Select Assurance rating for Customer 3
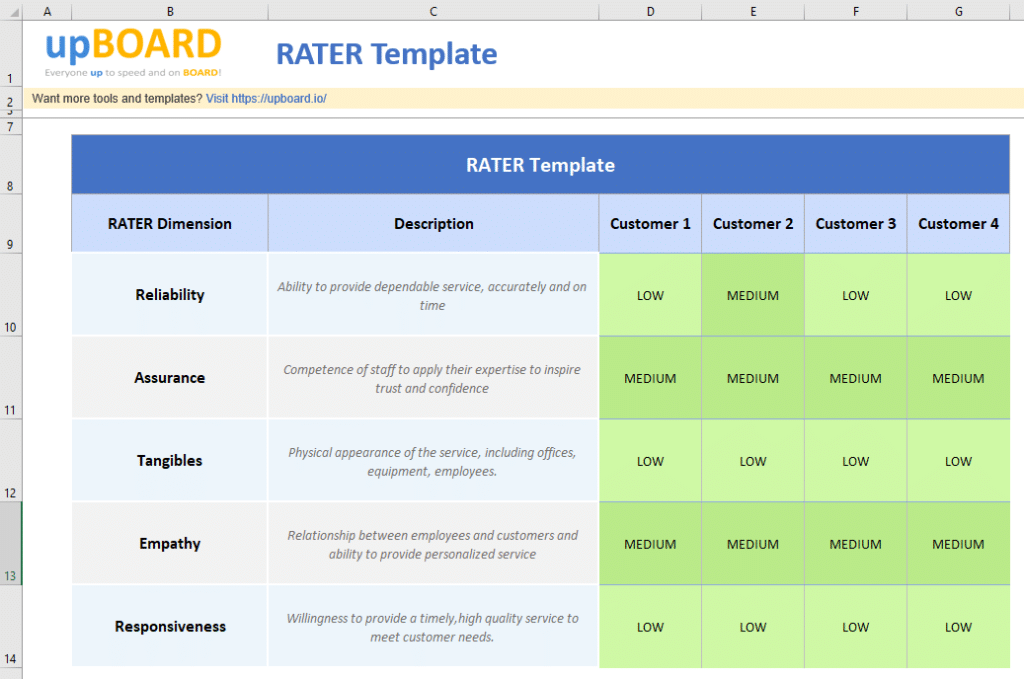1024x679 pixels. pyautogui.click(x=856, y=377)
